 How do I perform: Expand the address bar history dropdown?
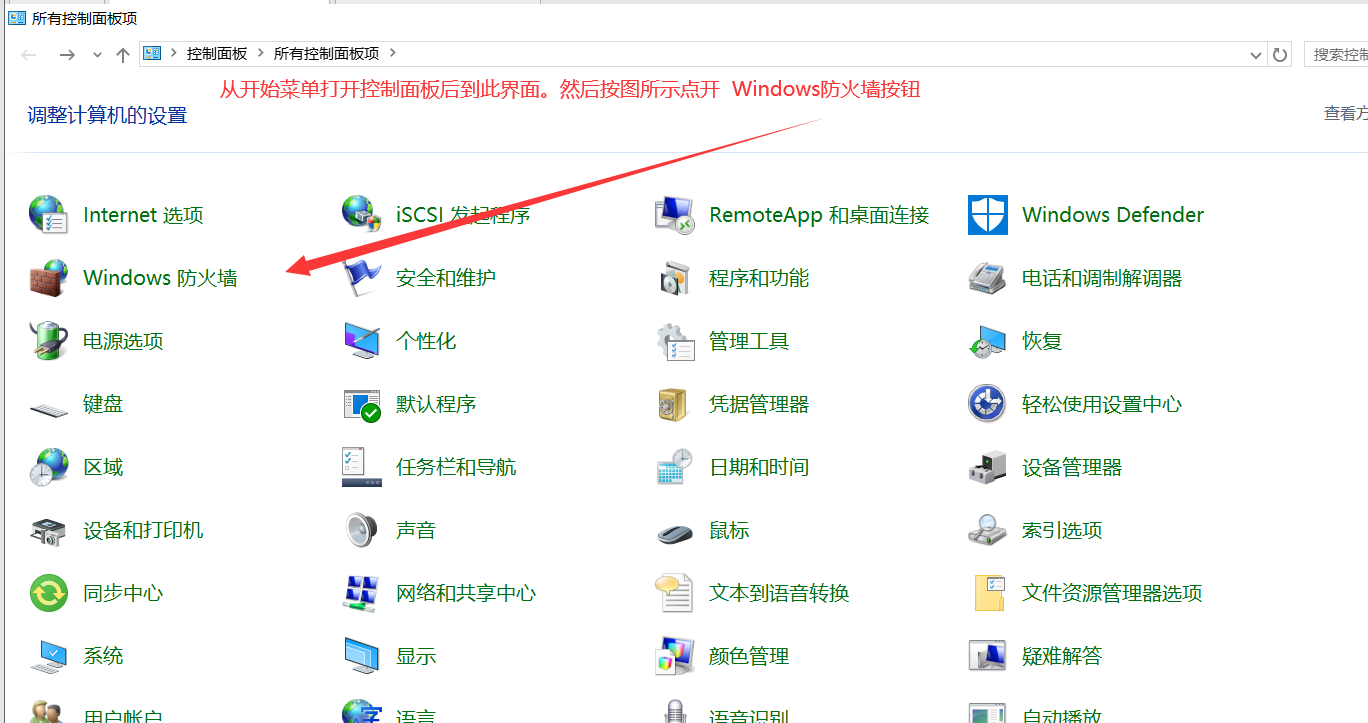click(x=1256, y=55)
